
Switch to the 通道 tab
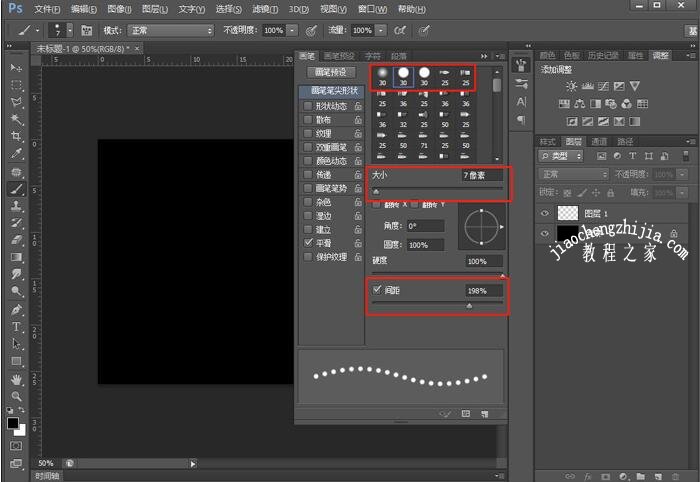click(598, 141)
